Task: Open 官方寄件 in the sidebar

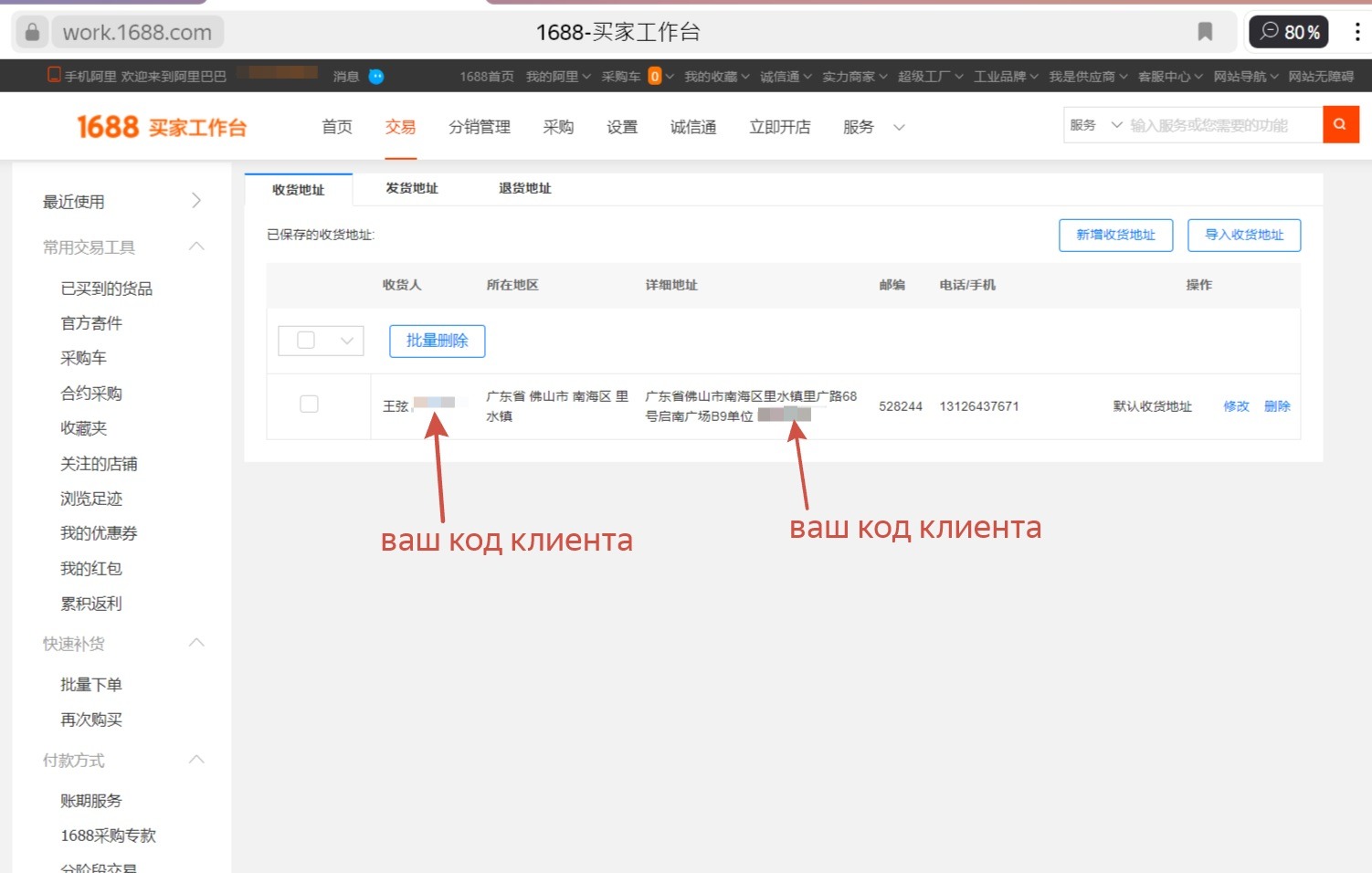Action: click(91, 323)
